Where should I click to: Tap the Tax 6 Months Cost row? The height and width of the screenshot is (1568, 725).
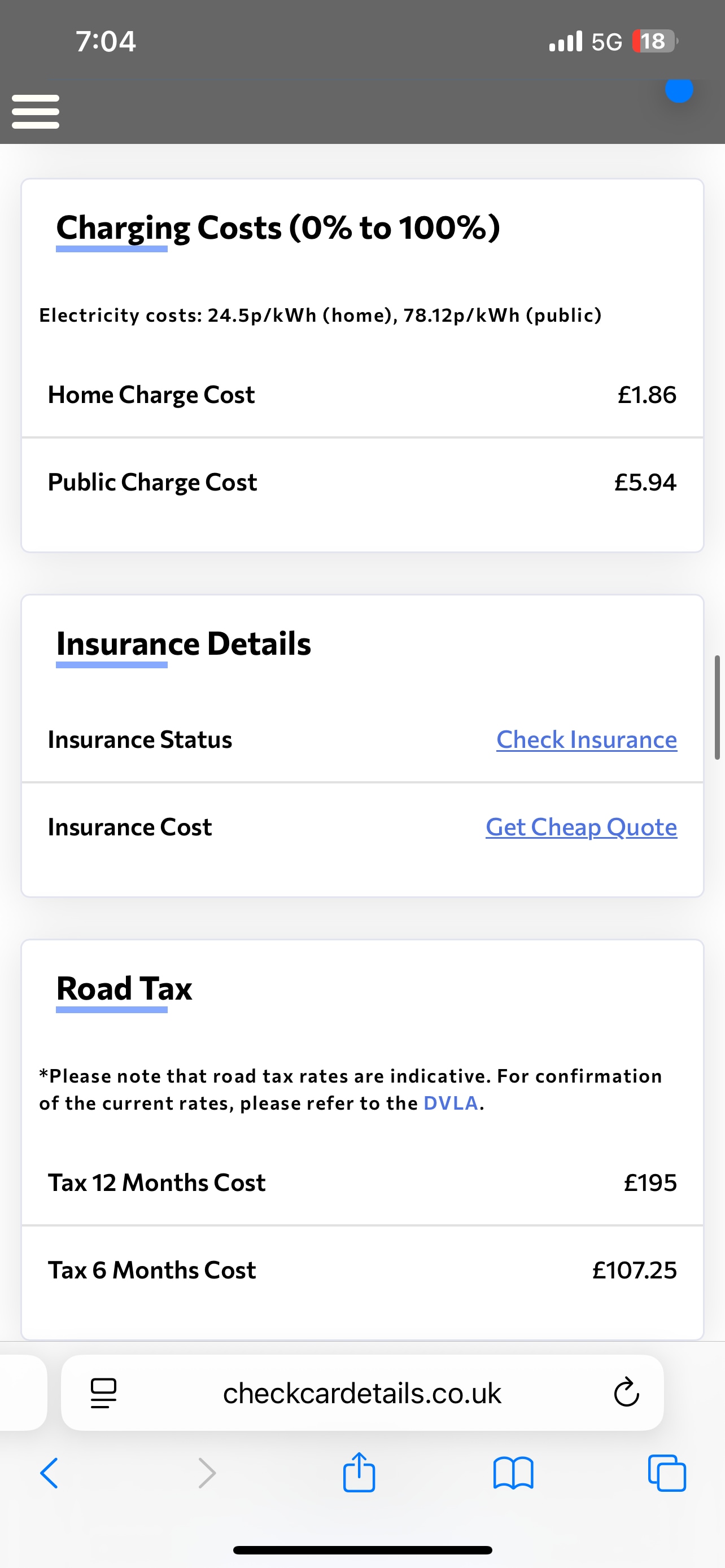362,1270
